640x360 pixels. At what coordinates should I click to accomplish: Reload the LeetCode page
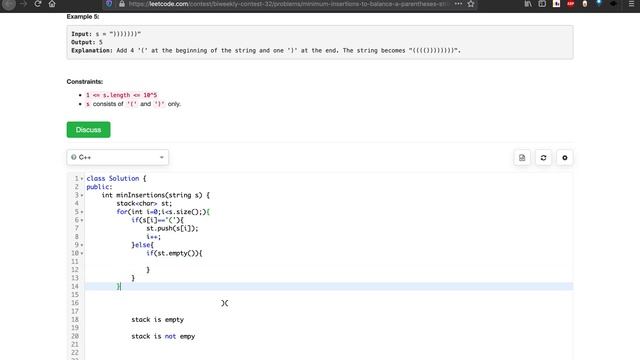[x=38, y=4]
